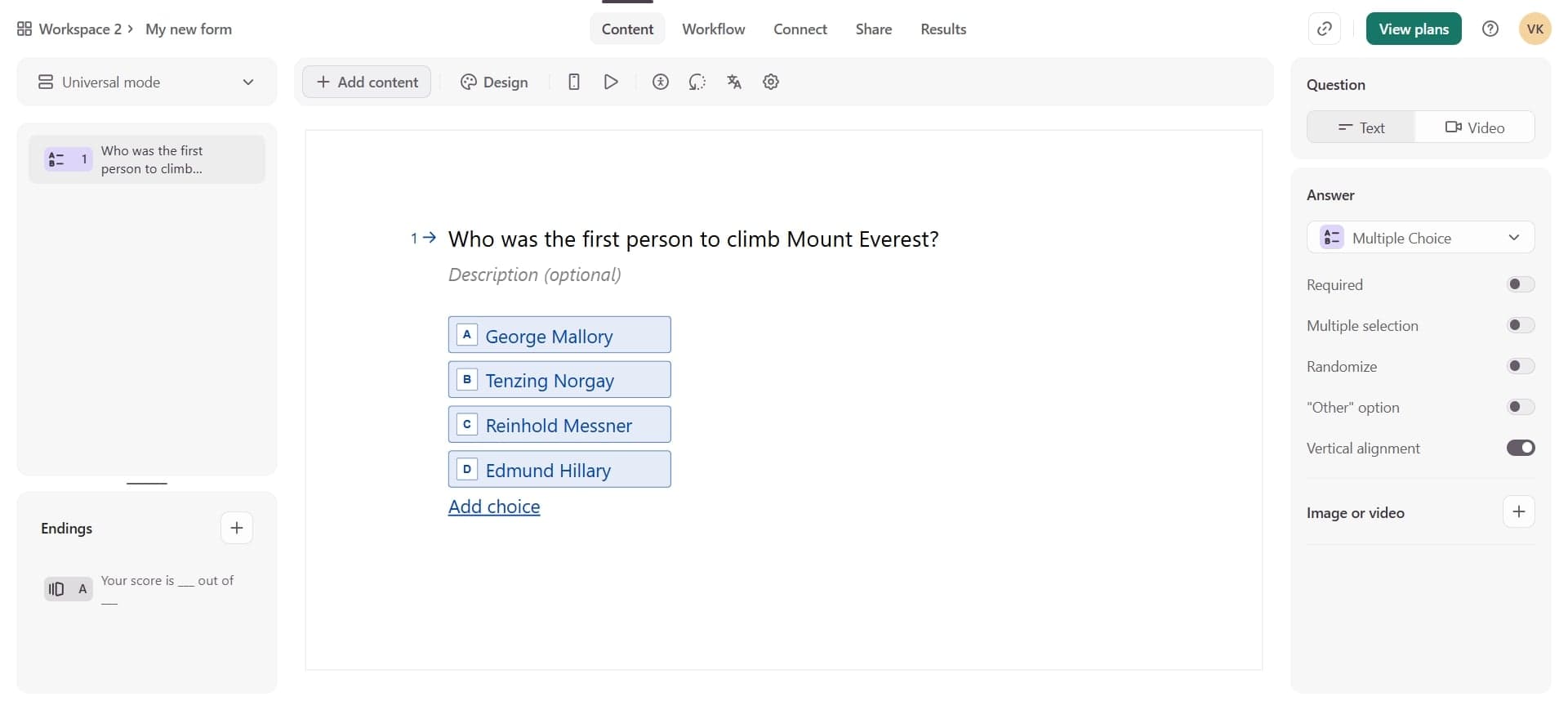
Task: Open form settings gear icon
Action: coord(771,82)
